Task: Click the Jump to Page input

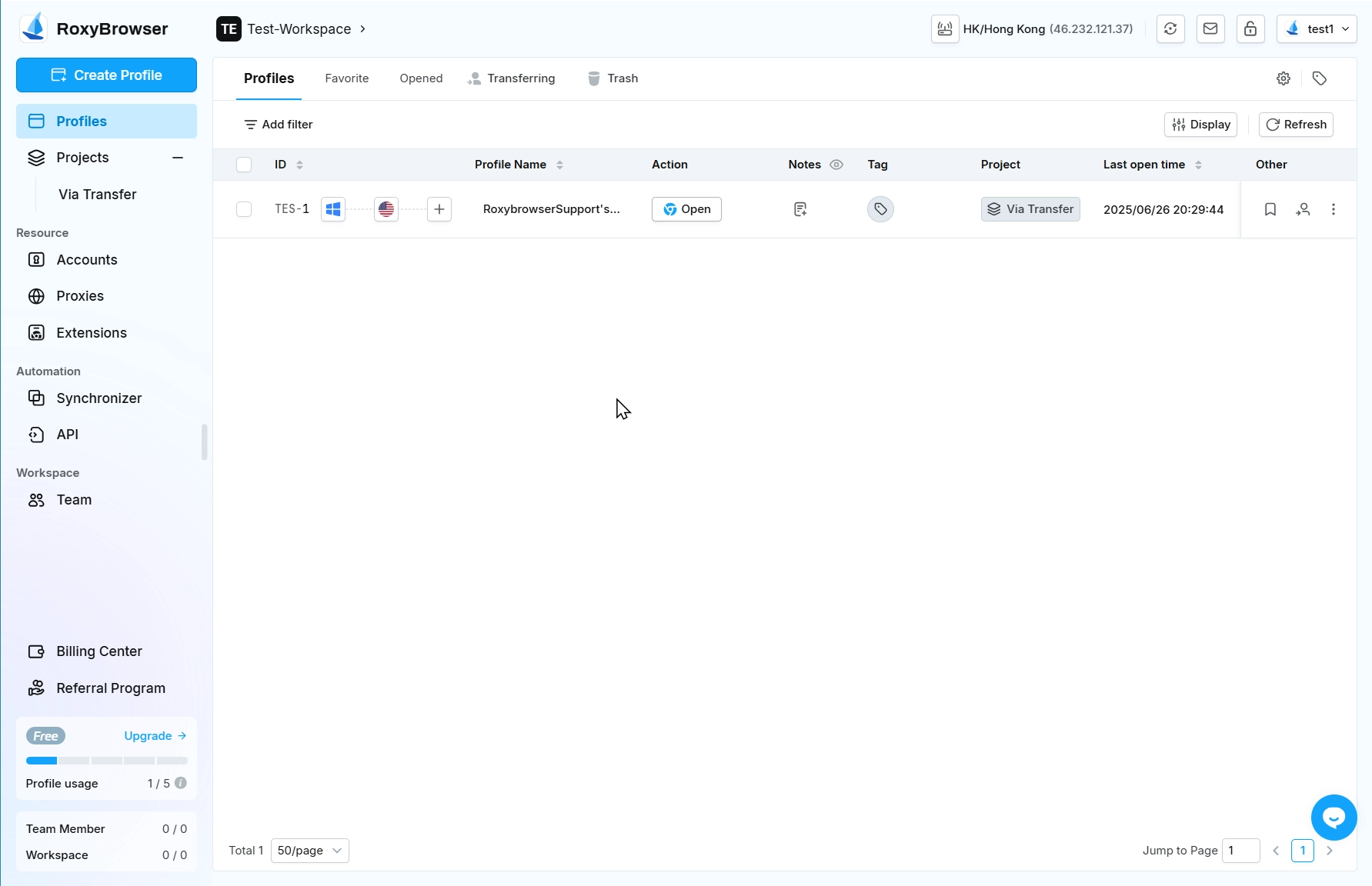Action: (x=1240, y=851)
